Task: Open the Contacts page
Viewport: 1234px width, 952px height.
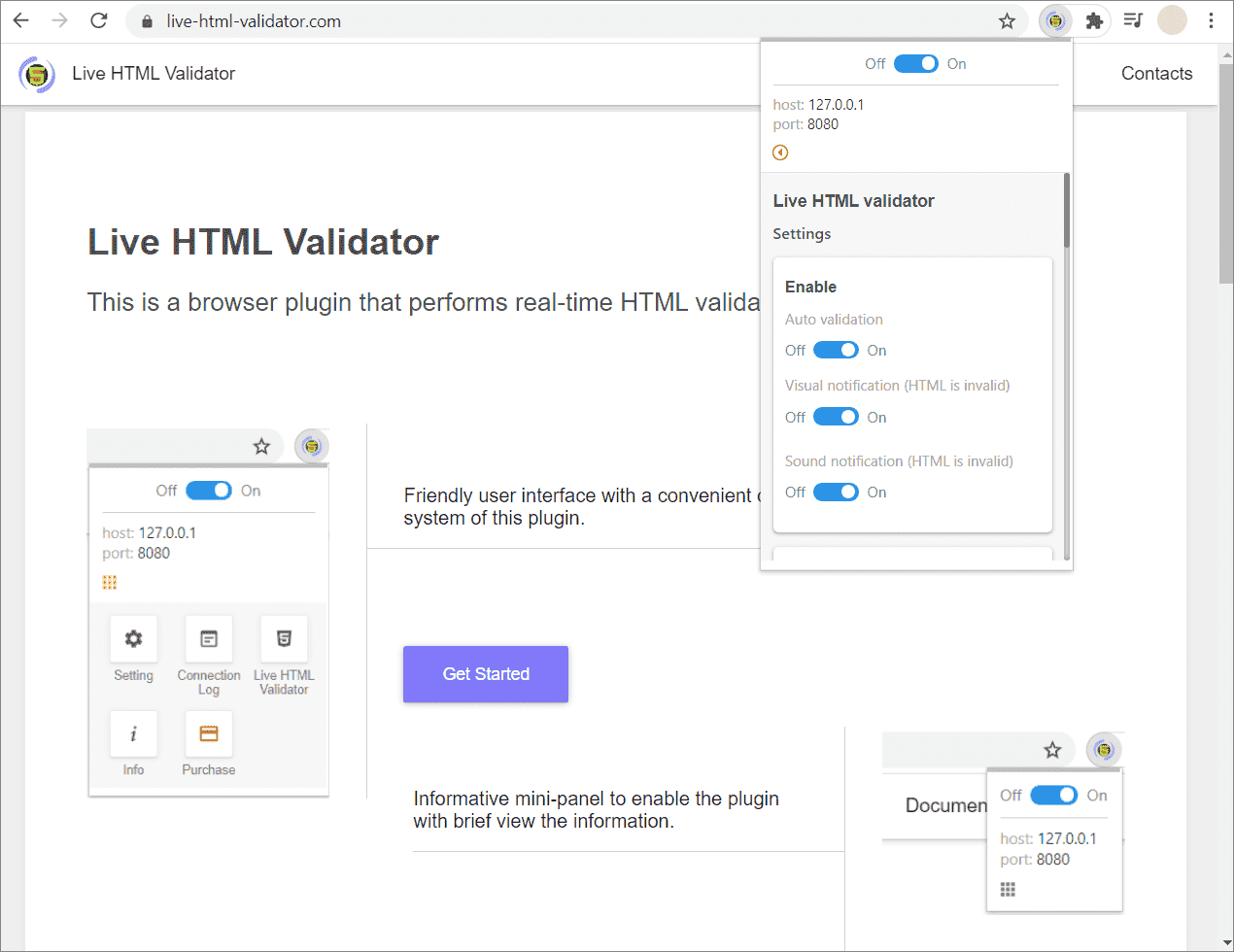Action: pos(1156,74)
